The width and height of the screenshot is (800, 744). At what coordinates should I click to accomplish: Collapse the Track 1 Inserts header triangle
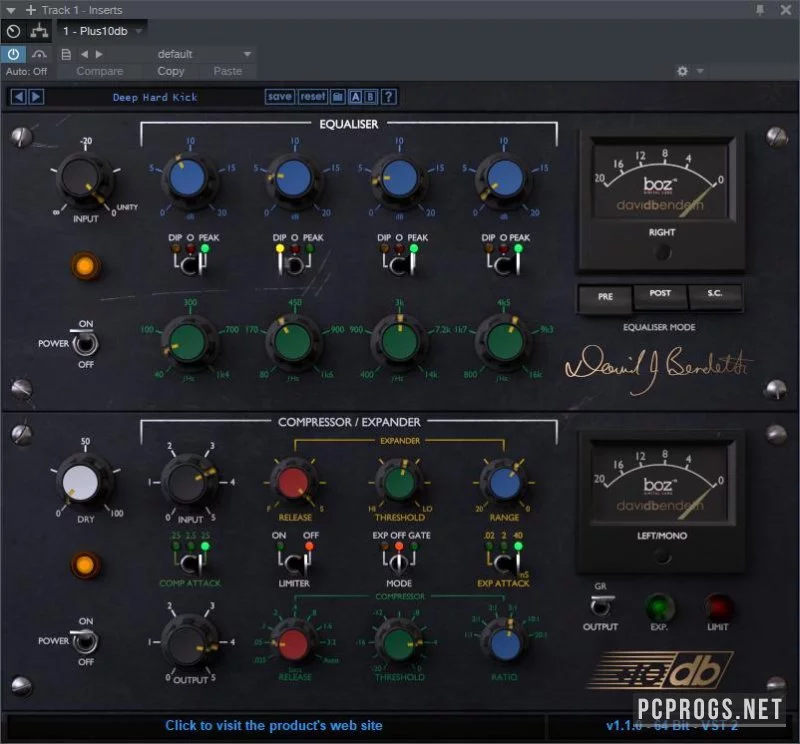(x=10, y=10)
